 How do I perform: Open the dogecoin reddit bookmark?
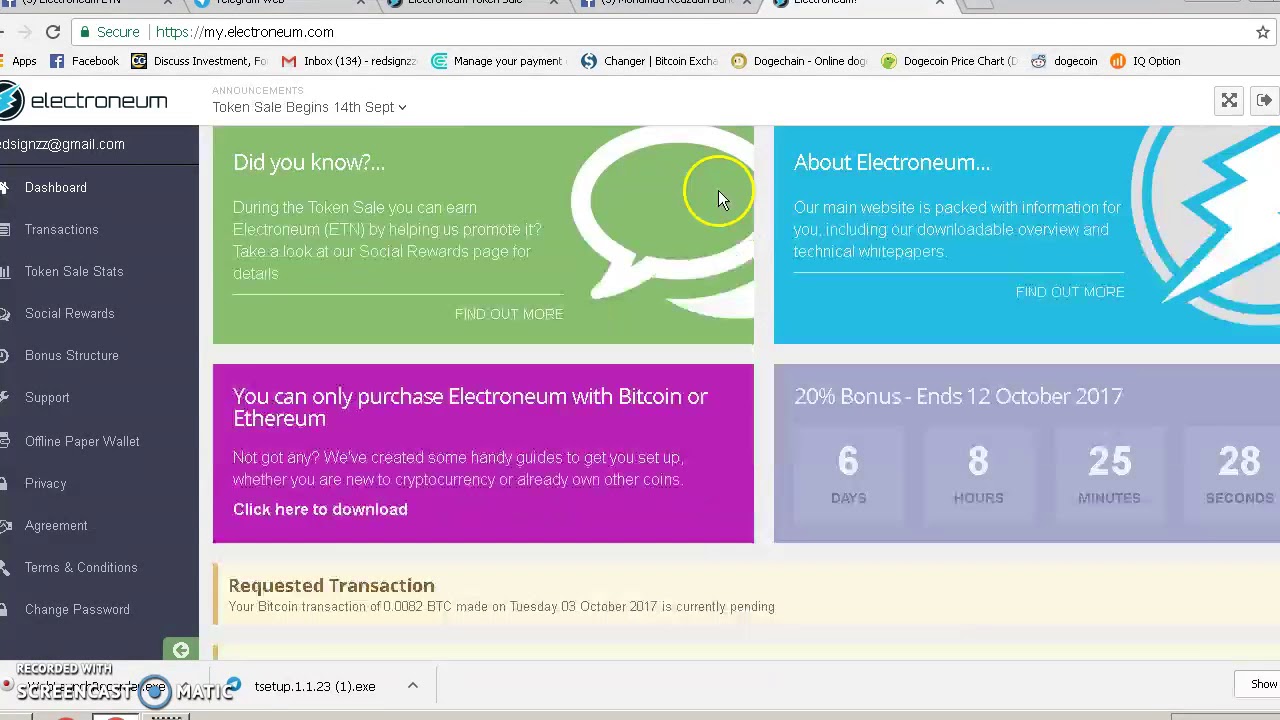tap(1064, 61)
